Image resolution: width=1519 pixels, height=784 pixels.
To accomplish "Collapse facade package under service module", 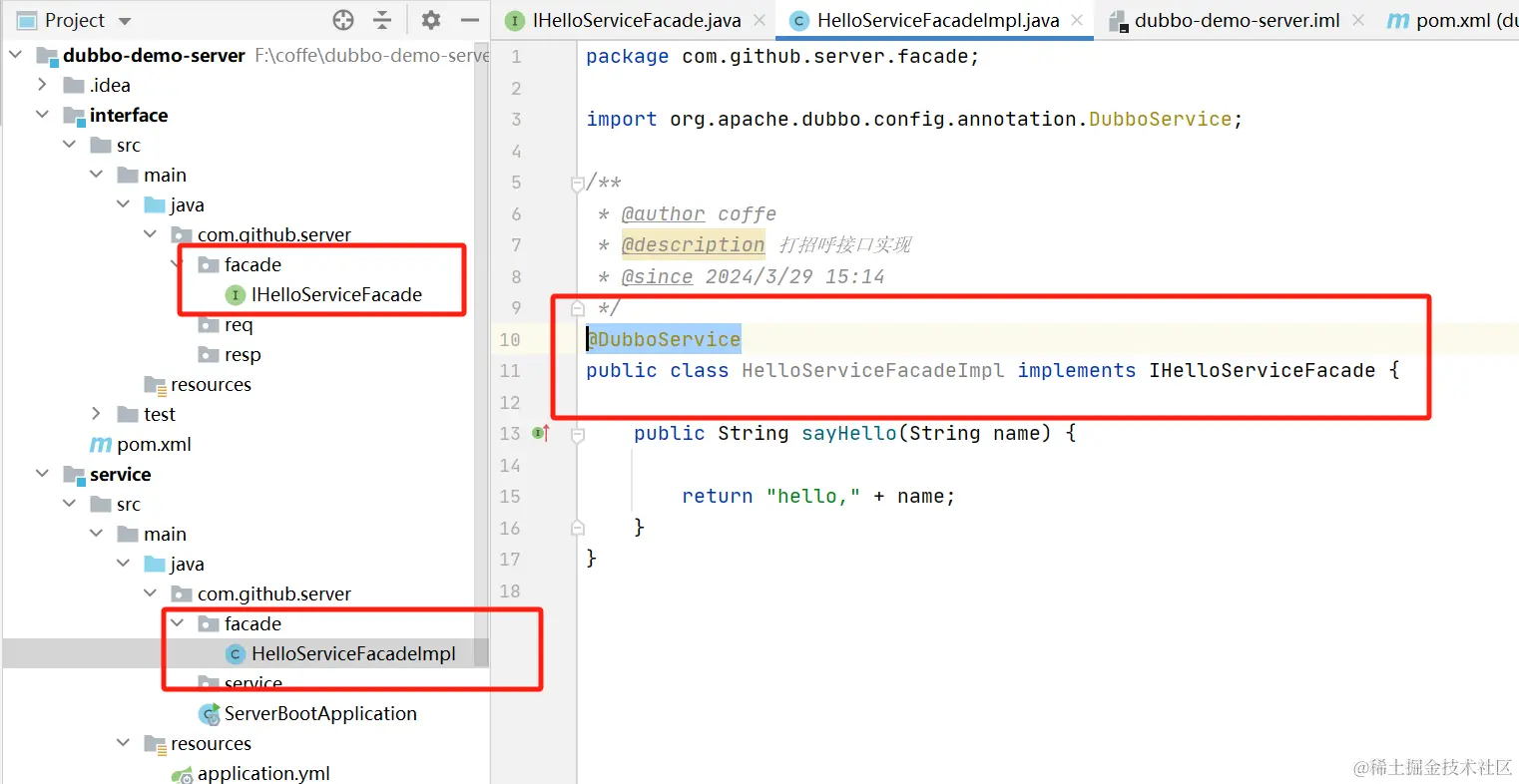I will click(177, 623).
